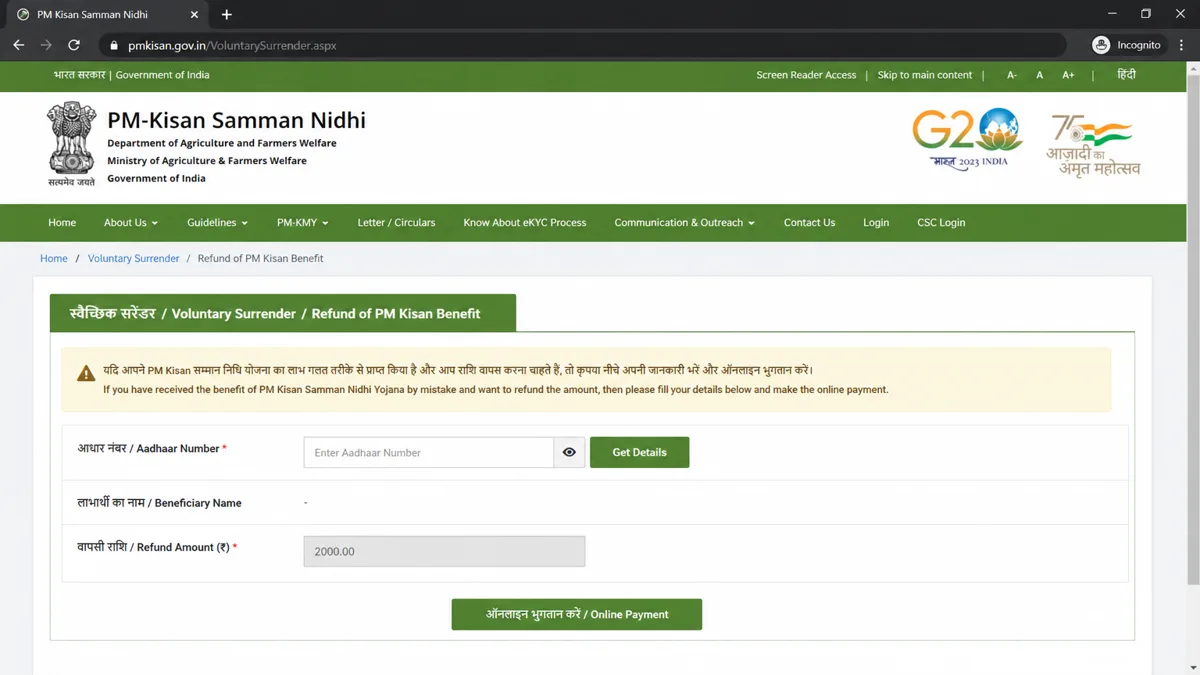Open the Home menu item

(62, 223)
